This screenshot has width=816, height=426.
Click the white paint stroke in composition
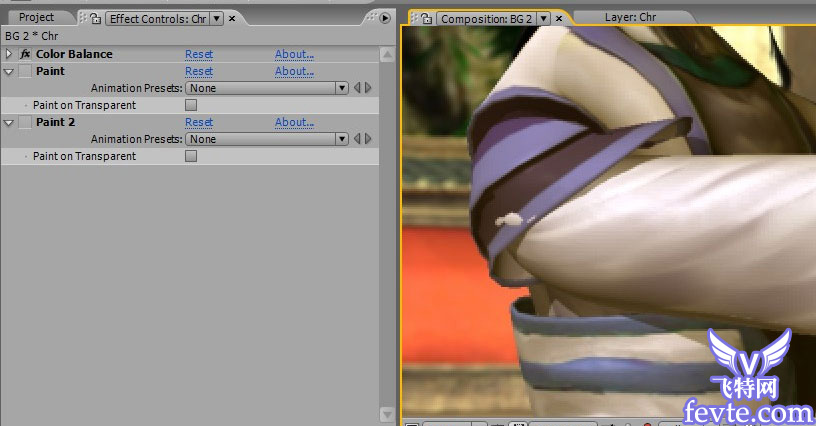click(509, 221)
